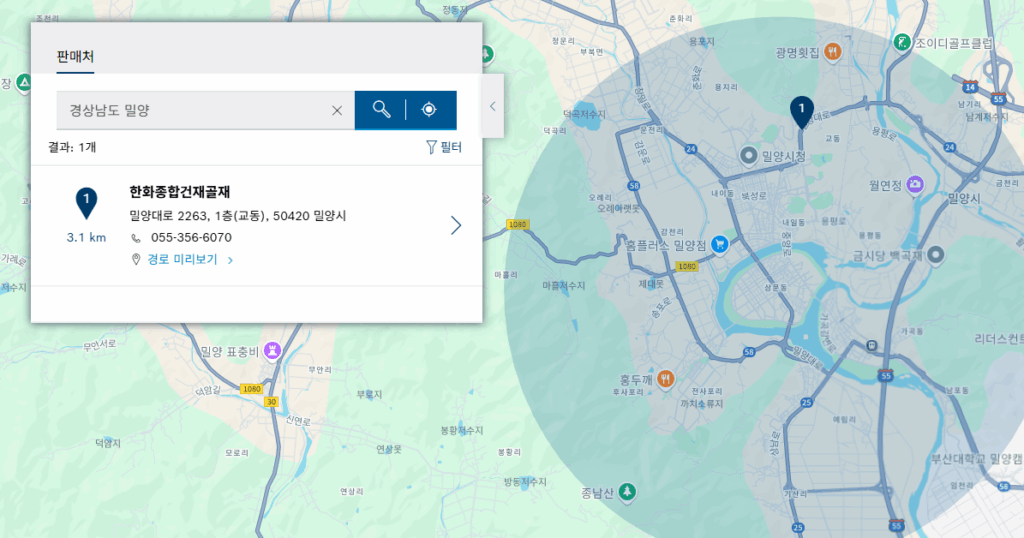
Task: Click the 제대못 pond label
Action: pyautogui.click(x=651, y=284)
